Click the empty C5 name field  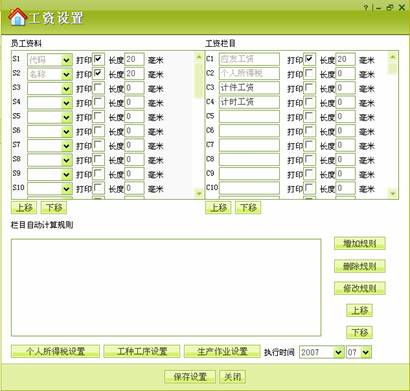point(249,117)
